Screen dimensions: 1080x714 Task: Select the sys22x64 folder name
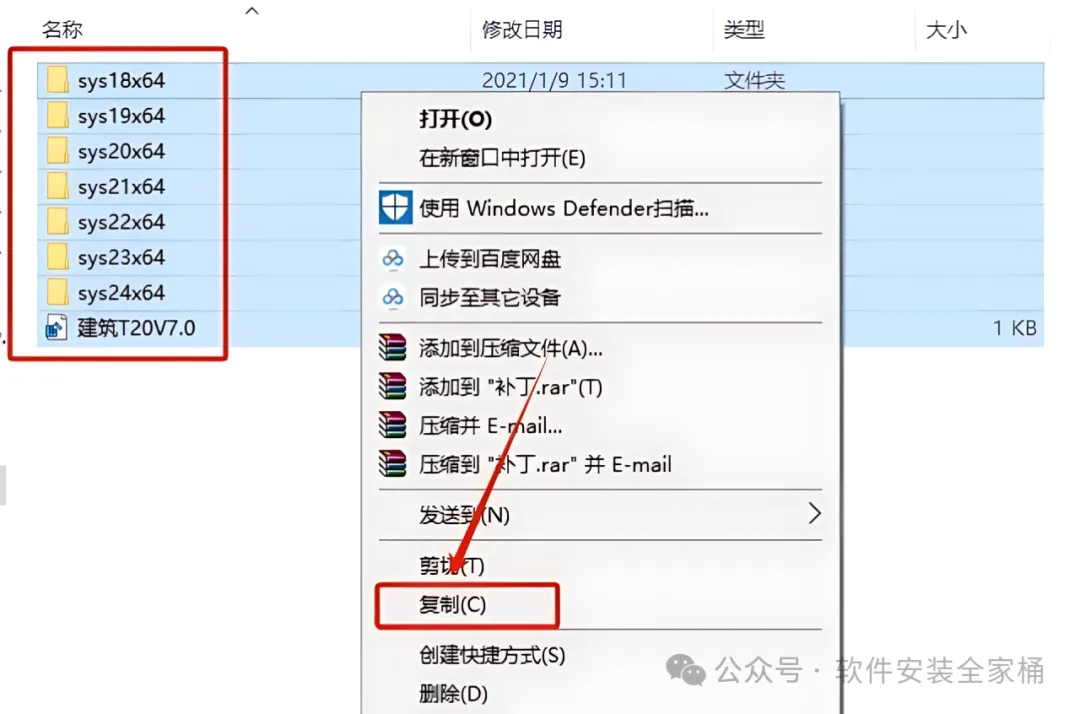[121, 222]
